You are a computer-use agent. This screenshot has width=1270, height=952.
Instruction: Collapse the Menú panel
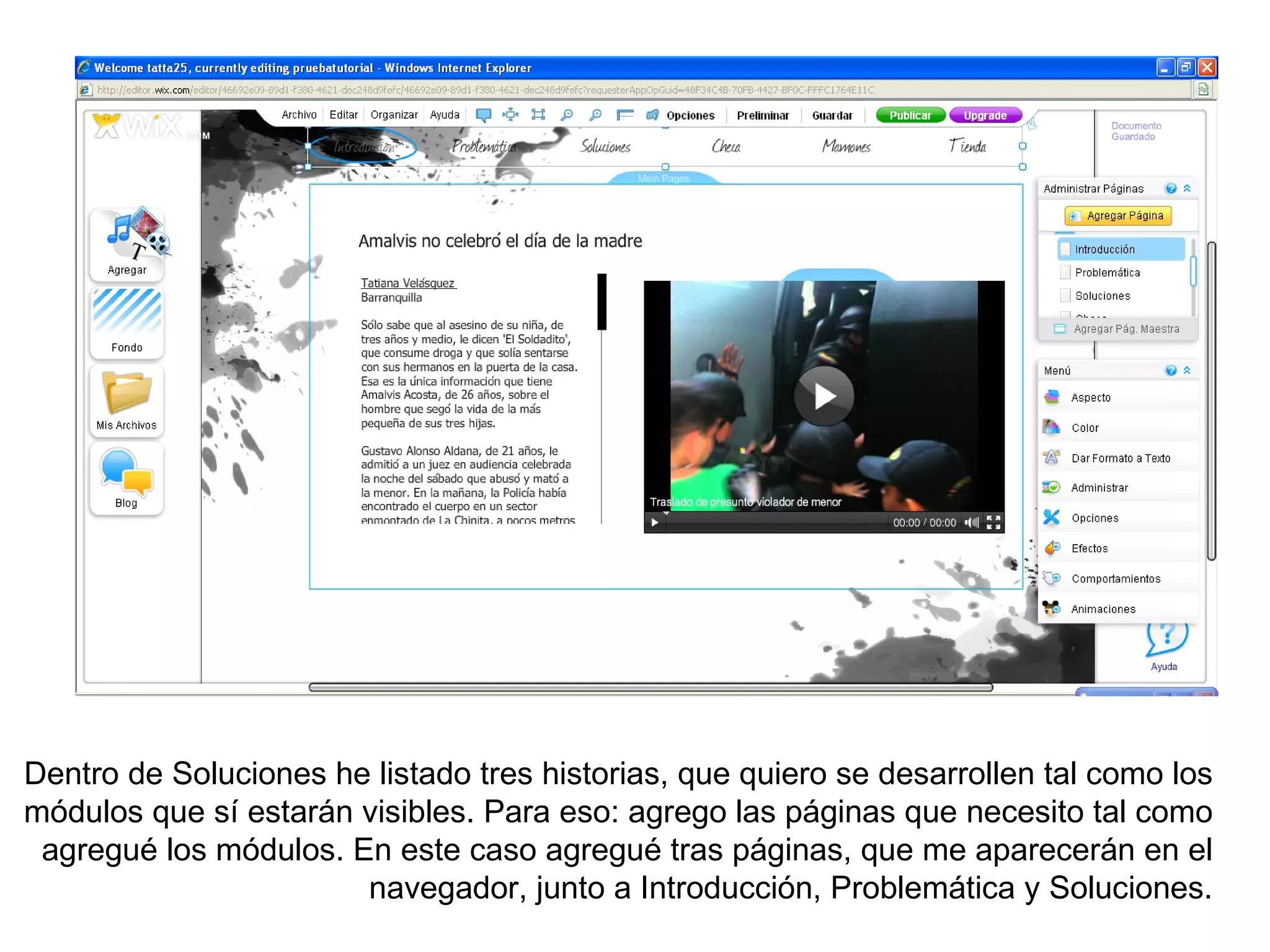[x=1187, y=371]
